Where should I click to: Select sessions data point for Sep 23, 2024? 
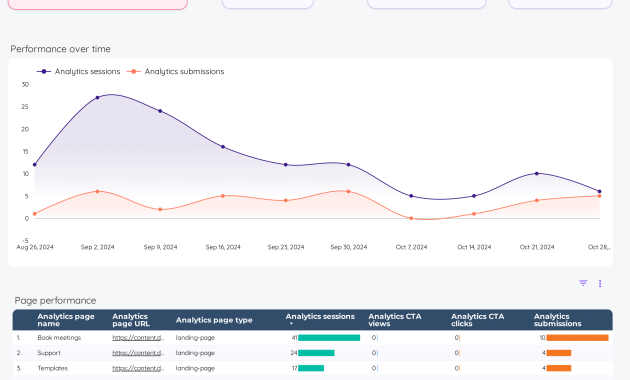pyautogui.click(x=286, y=165)
